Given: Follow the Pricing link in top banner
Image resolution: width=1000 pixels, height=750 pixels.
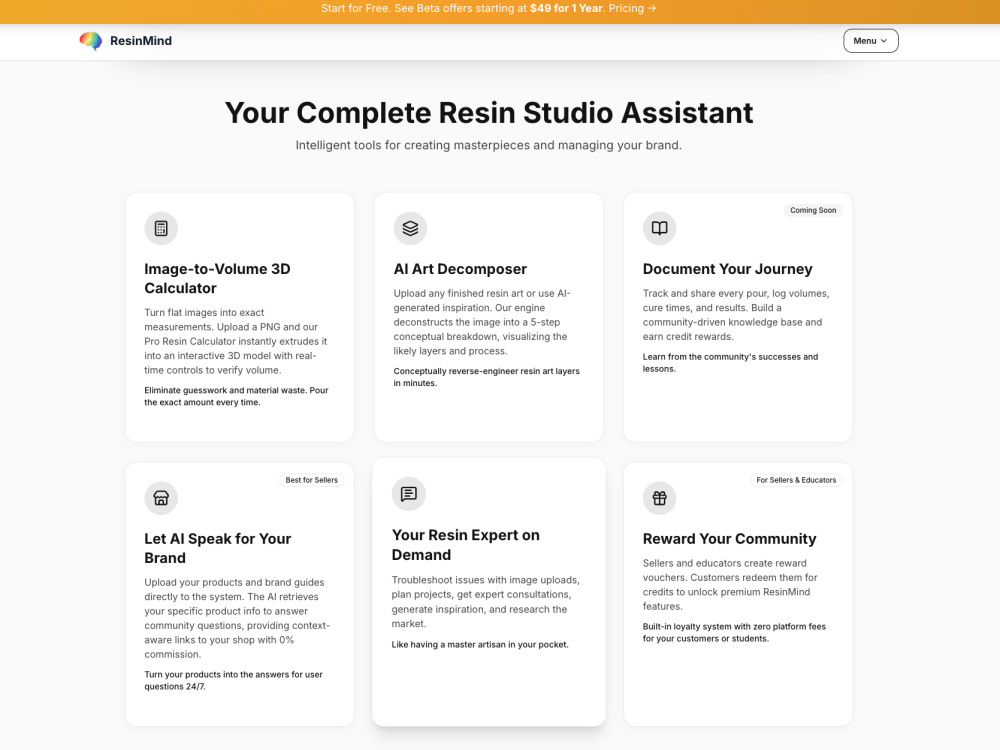Looking at the screenshot, I should (x=632, y=8).
